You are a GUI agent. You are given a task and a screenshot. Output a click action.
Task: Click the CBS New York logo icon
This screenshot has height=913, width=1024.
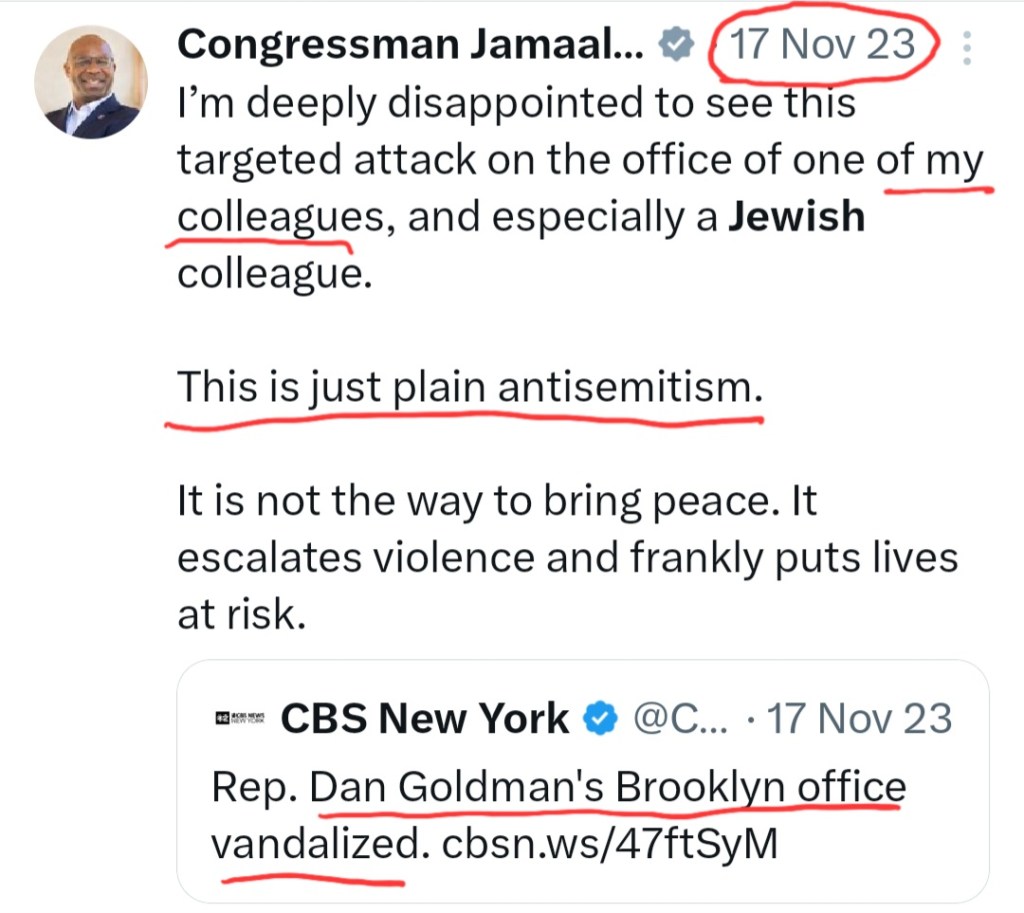pos(239,719)
